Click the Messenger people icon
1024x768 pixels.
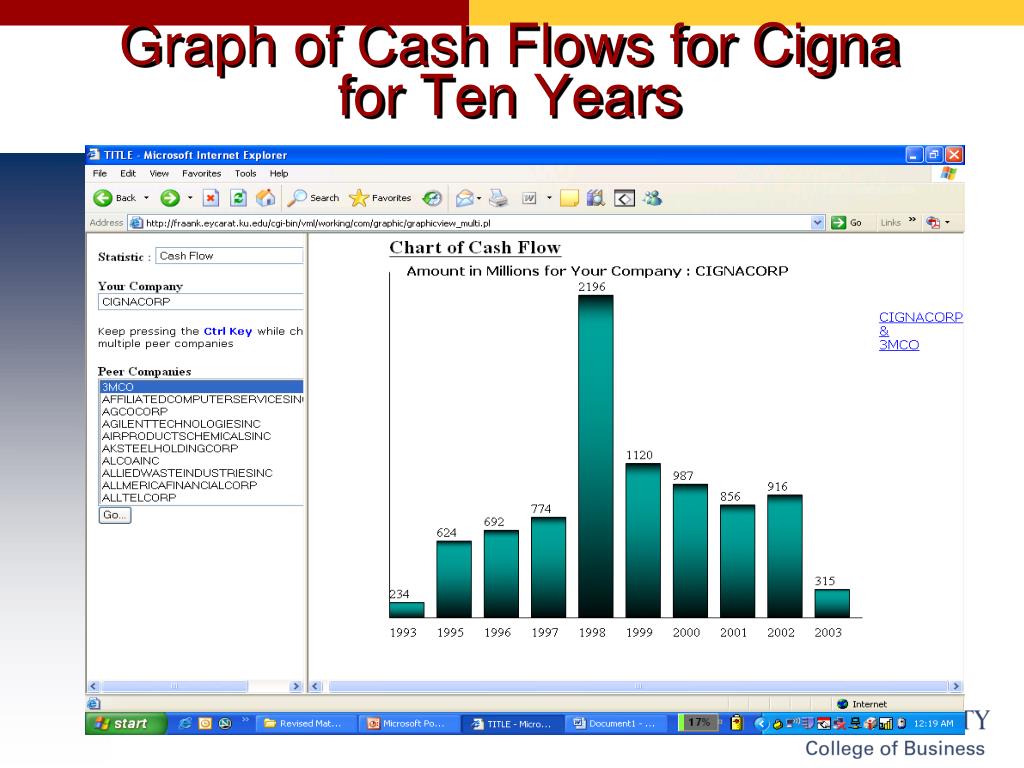coord(652,198)
